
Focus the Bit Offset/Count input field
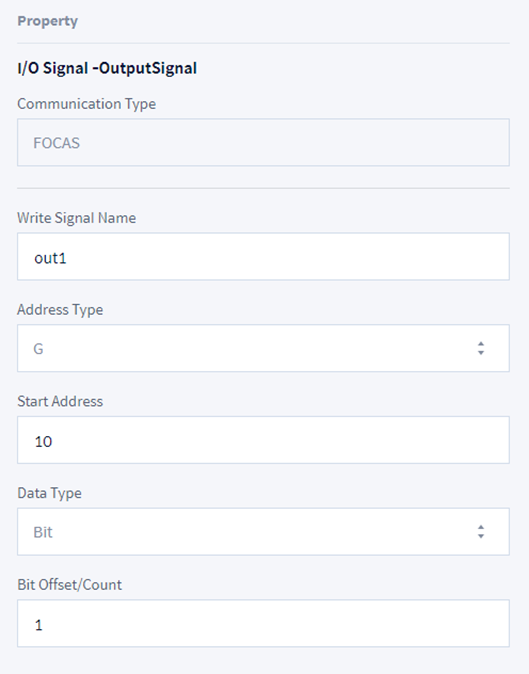click(x=263, y=623)
